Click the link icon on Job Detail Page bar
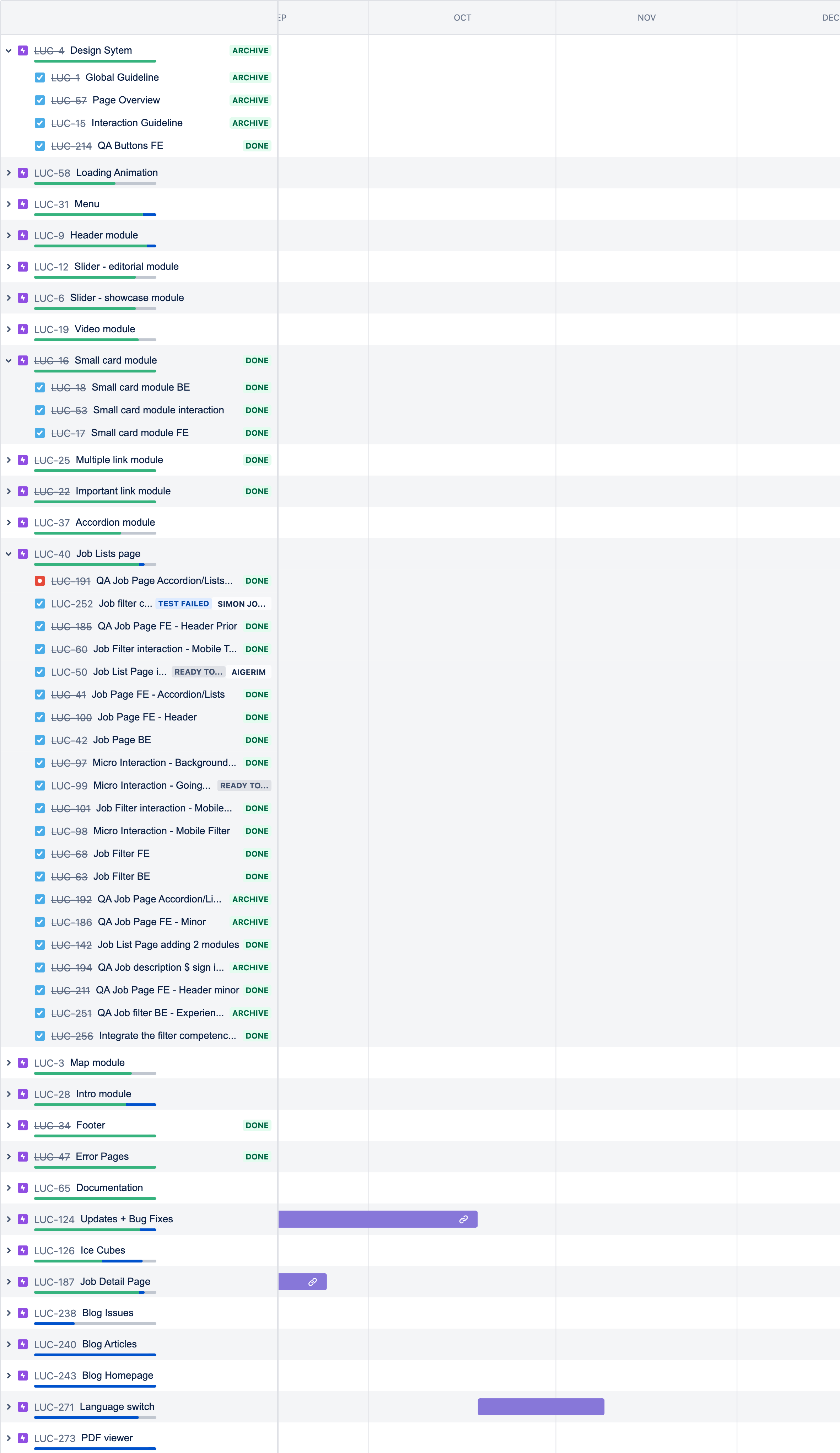The height and width of the screenshot is (1453, 840). 312,1282
